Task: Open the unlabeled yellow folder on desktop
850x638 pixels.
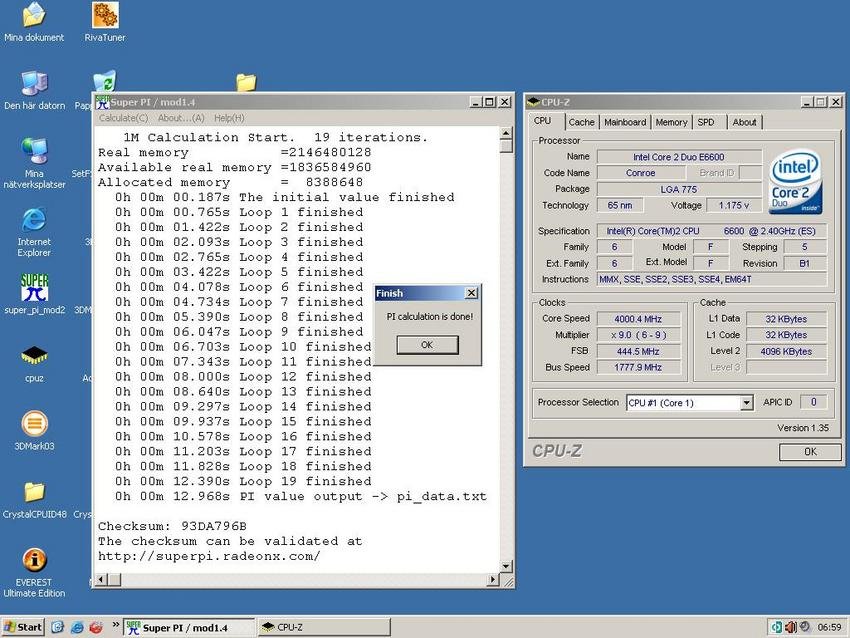Action: (246, 82)
